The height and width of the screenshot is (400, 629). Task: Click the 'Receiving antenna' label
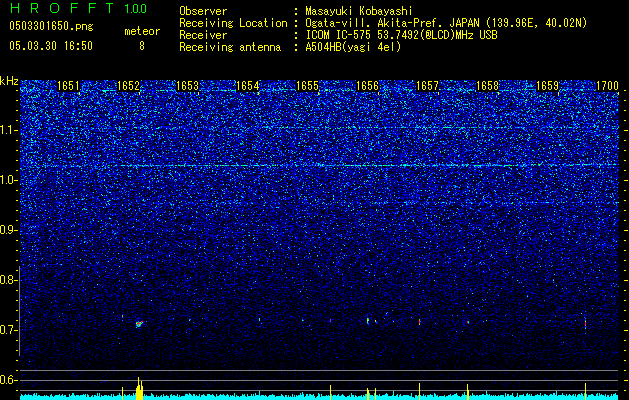click(x=230, y=47)
